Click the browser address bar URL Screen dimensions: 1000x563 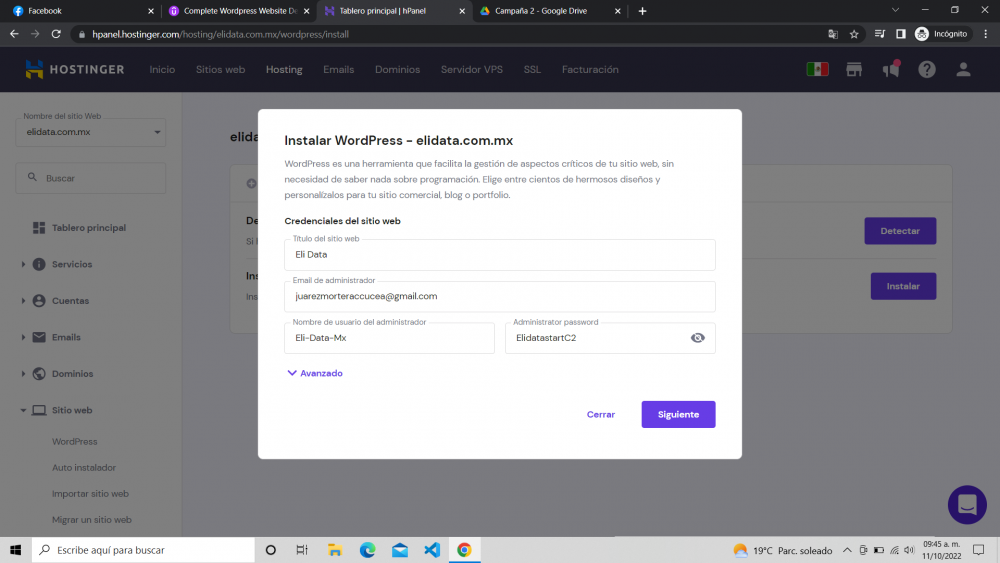[x=220, y=34]
